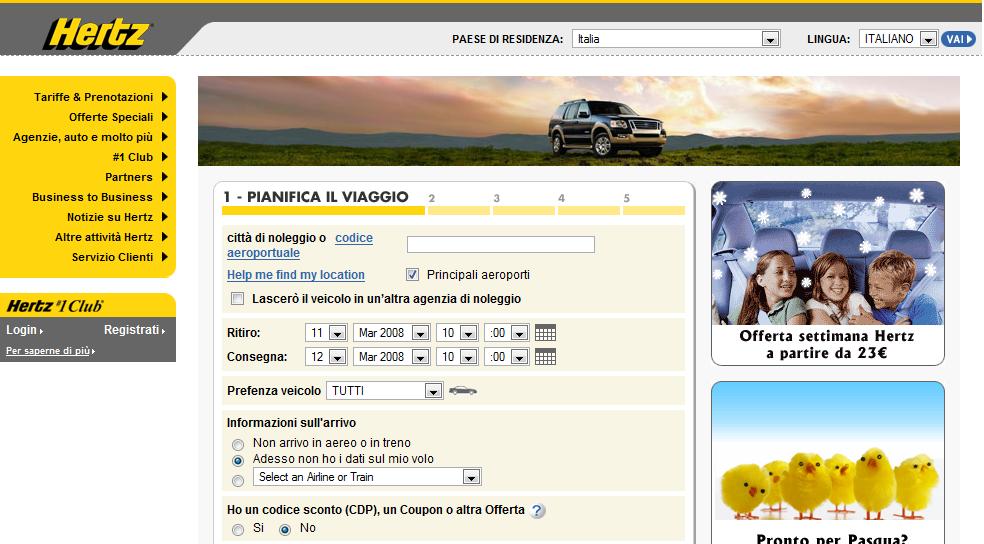Viewport: 984px width, 544px height.
Task: Open Business to Business menu
Action: [92, 197]
